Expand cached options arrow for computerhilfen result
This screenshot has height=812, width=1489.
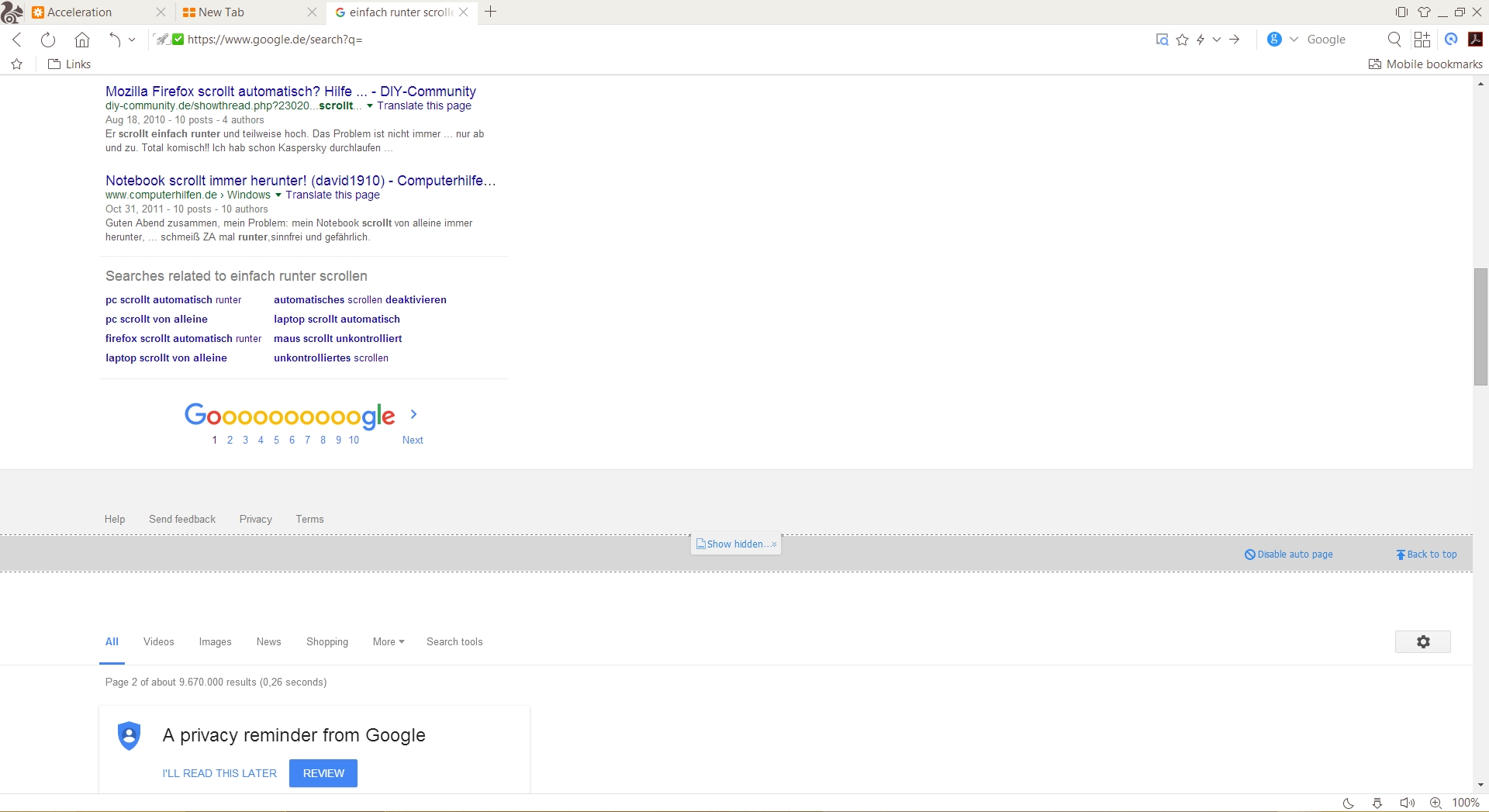click(x=278, y=195)
